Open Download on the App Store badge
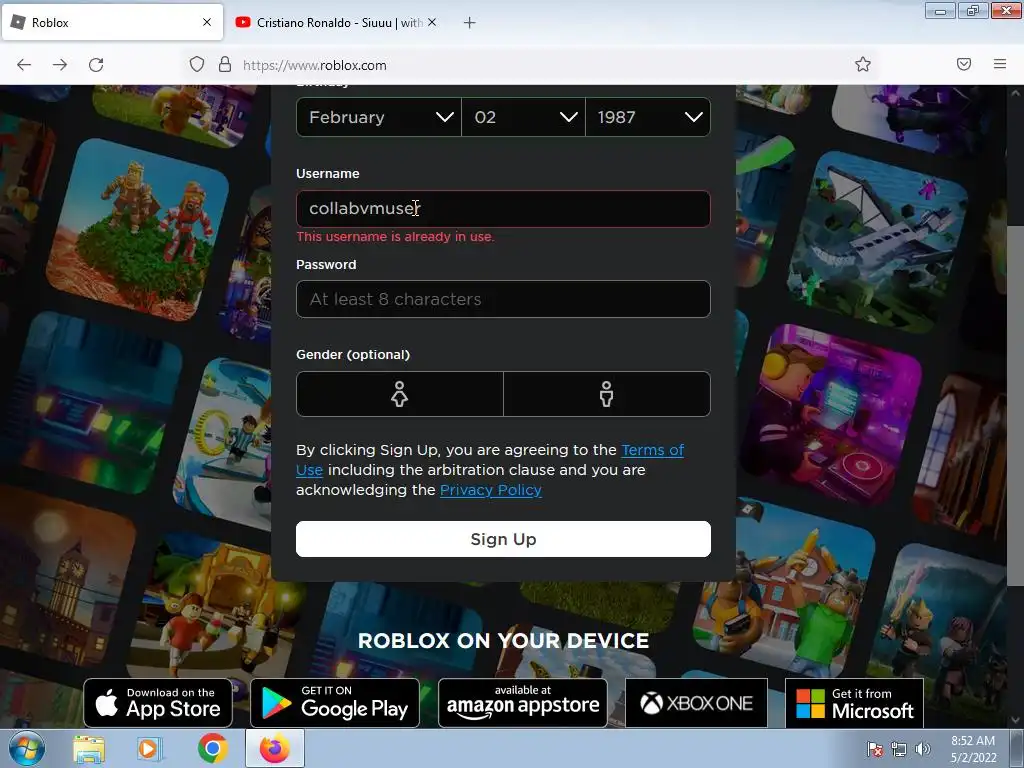This screenshot has height=768, width=1024. click(158, 703)
